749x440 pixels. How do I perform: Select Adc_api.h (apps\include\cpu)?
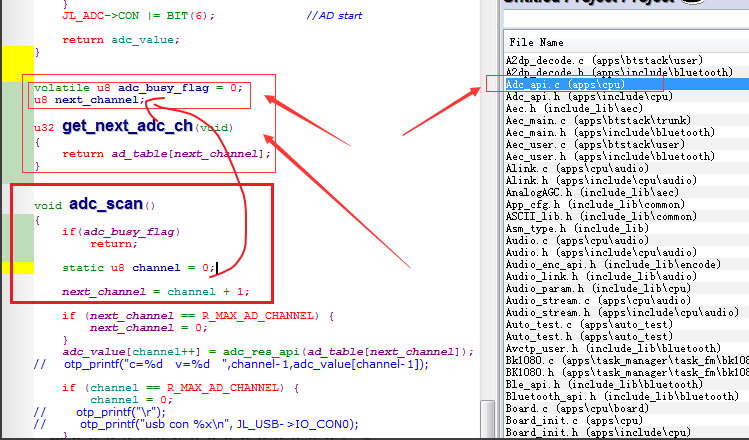589,97
